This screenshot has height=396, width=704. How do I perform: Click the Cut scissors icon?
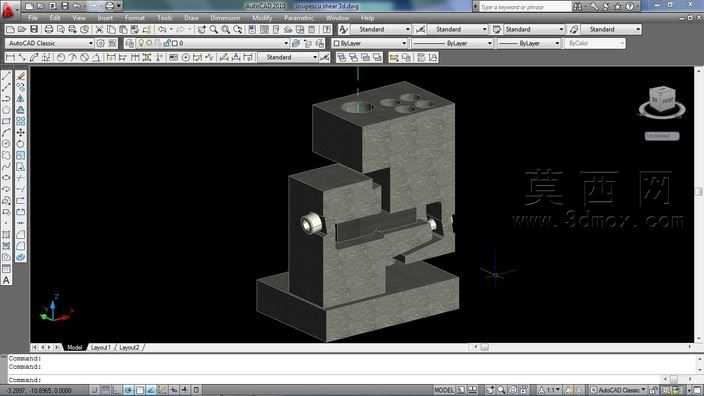(x=99, y=30)
